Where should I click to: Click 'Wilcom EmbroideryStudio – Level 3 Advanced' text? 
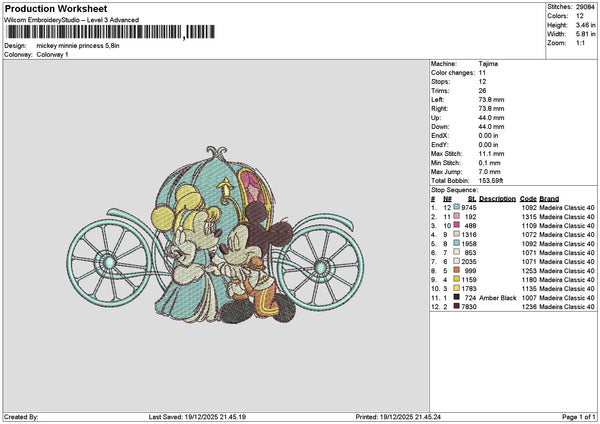72,20
